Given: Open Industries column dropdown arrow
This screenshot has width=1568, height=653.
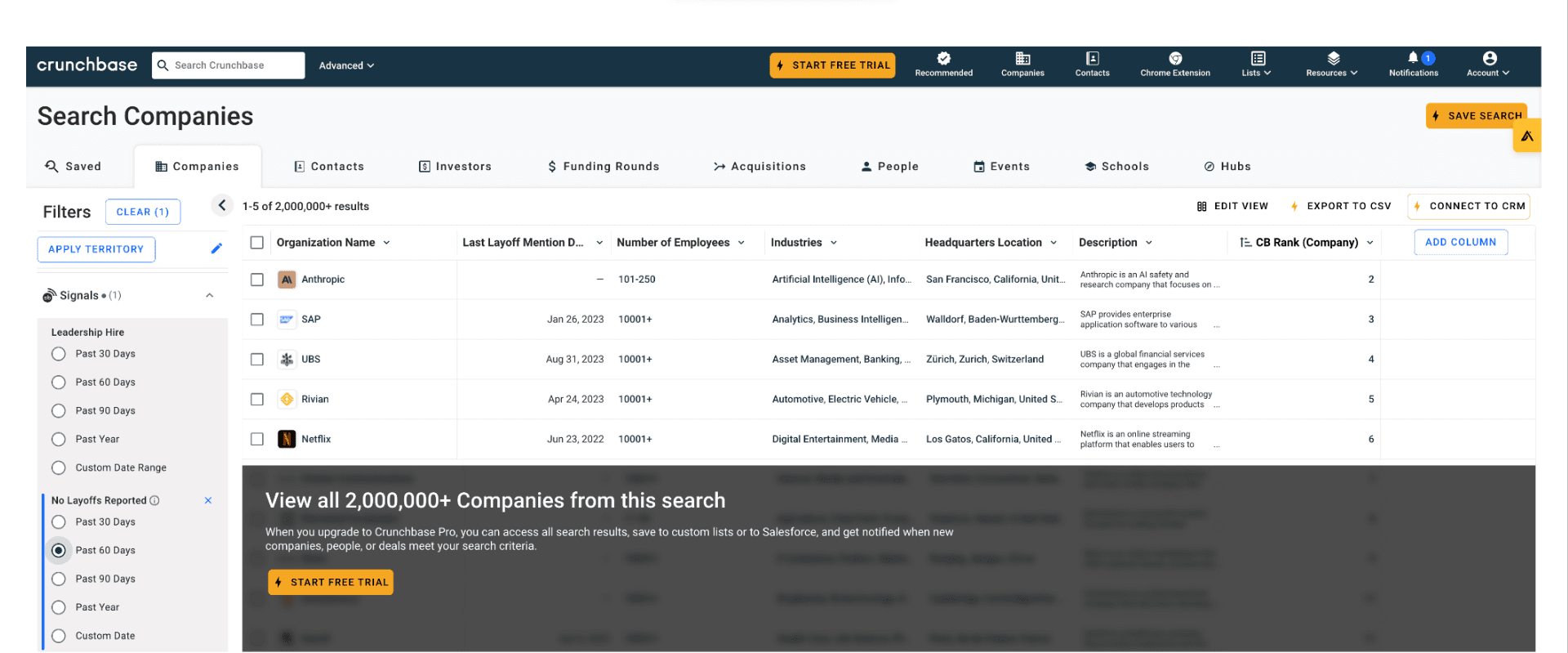Looking at the screenshot, I should [834, 243].
